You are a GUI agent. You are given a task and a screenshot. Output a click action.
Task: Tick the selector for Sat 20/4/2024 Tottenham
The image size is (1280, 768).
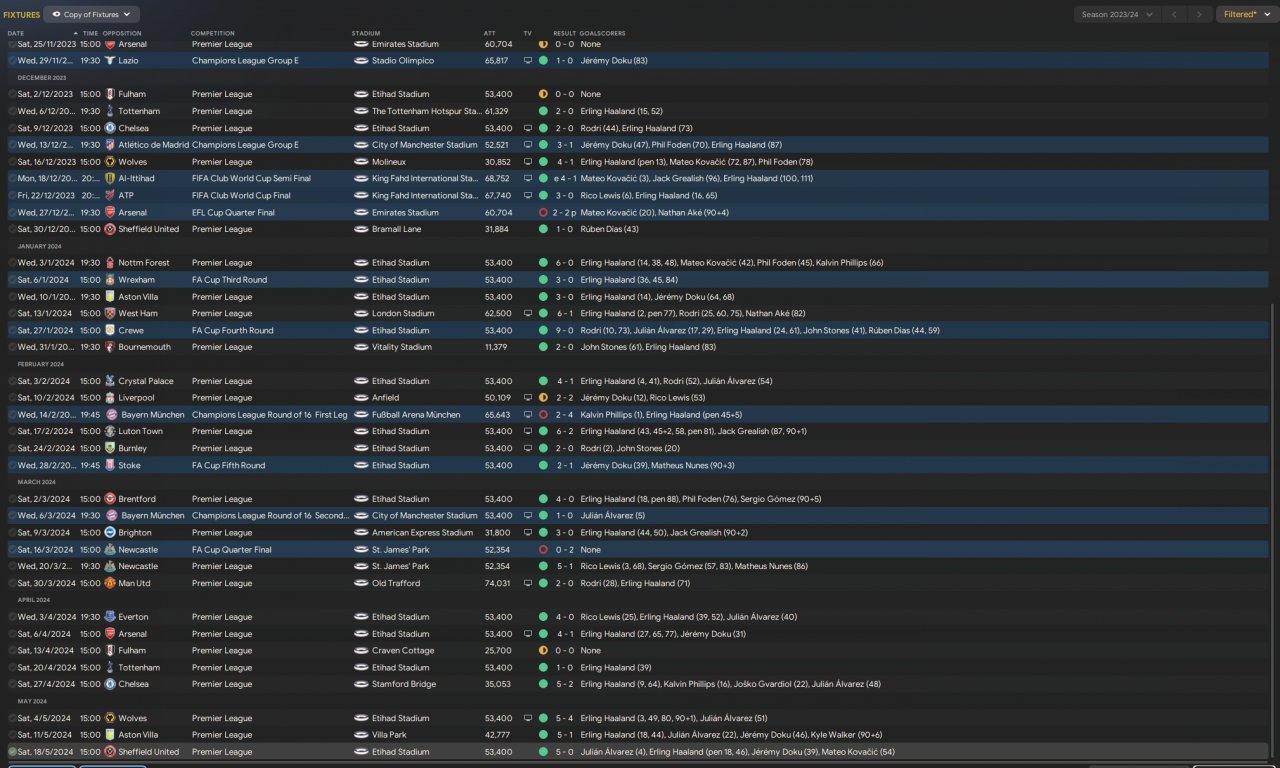click(x=12, y=668)
